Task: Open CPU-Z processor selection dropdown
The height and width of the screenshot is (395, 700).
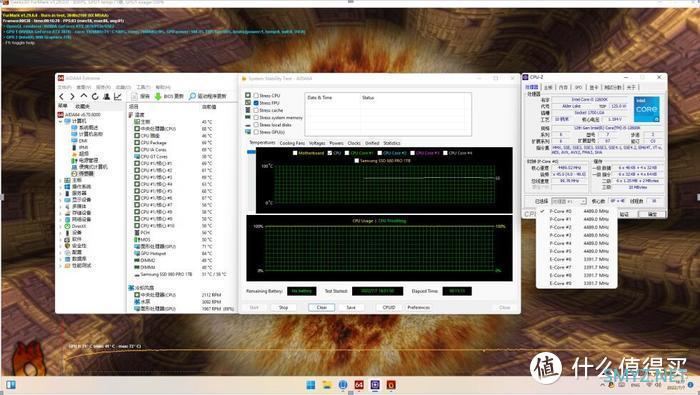Action: [569, 201]
